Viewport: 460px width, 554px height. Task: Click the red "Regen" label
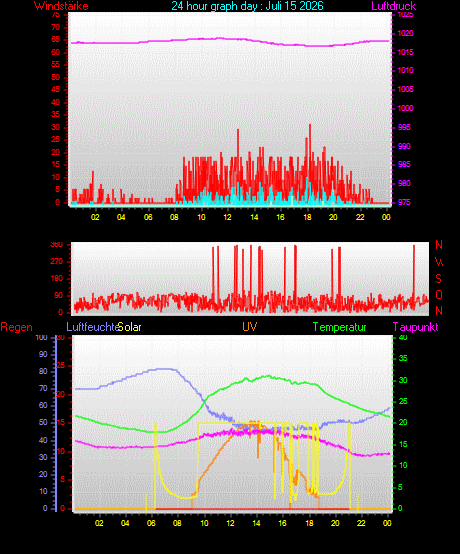point(16,327)
